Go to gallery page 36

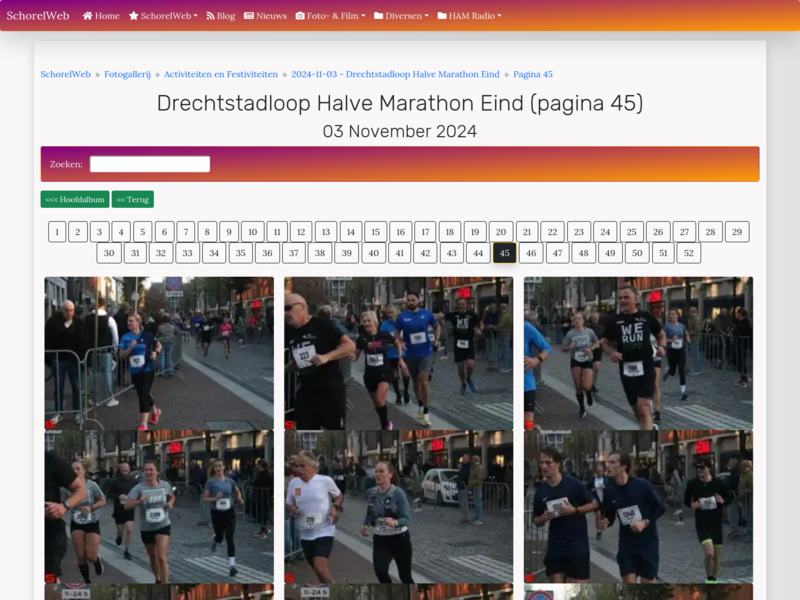pyautogui.click(x=267, y=253)
